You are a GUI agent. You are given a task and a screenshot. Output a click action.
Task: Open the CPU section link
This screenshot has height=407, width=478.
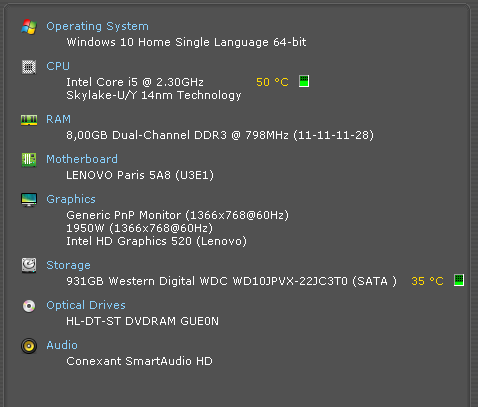pos(58,66)
